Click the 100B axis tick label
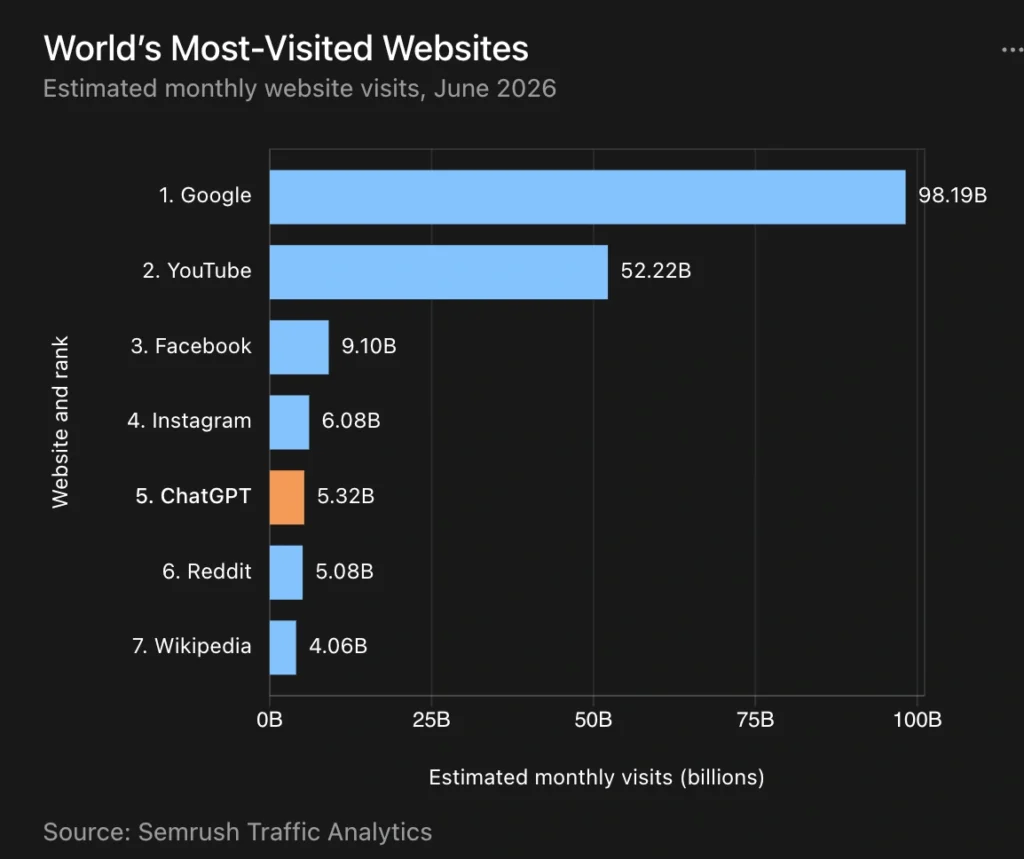Viewport: 1024px width, 859px height. tap(918, 720)
